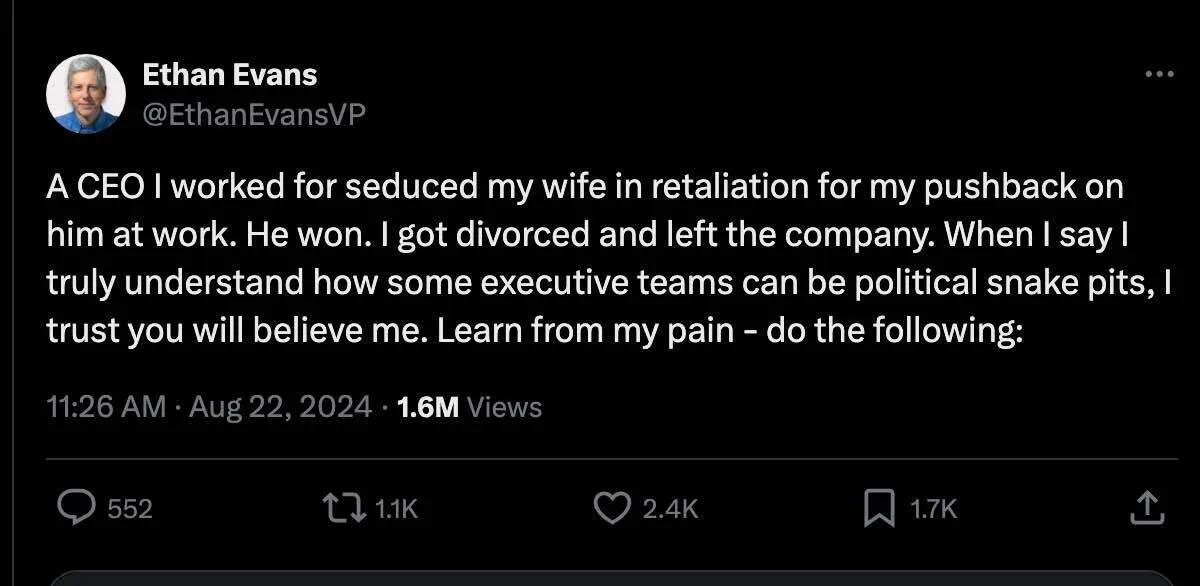Click the 552 replies count
Image resolution: width=1200 pixels, height=586 pixels.
[130, 509]
